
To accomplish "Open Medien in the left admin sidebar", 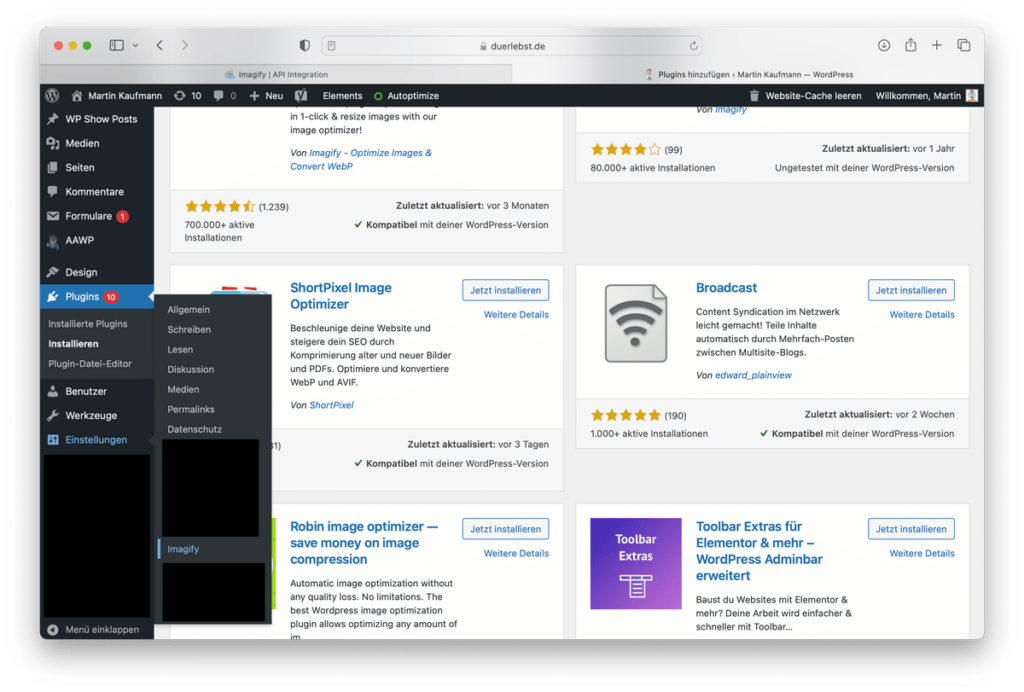I will point(97,143).
